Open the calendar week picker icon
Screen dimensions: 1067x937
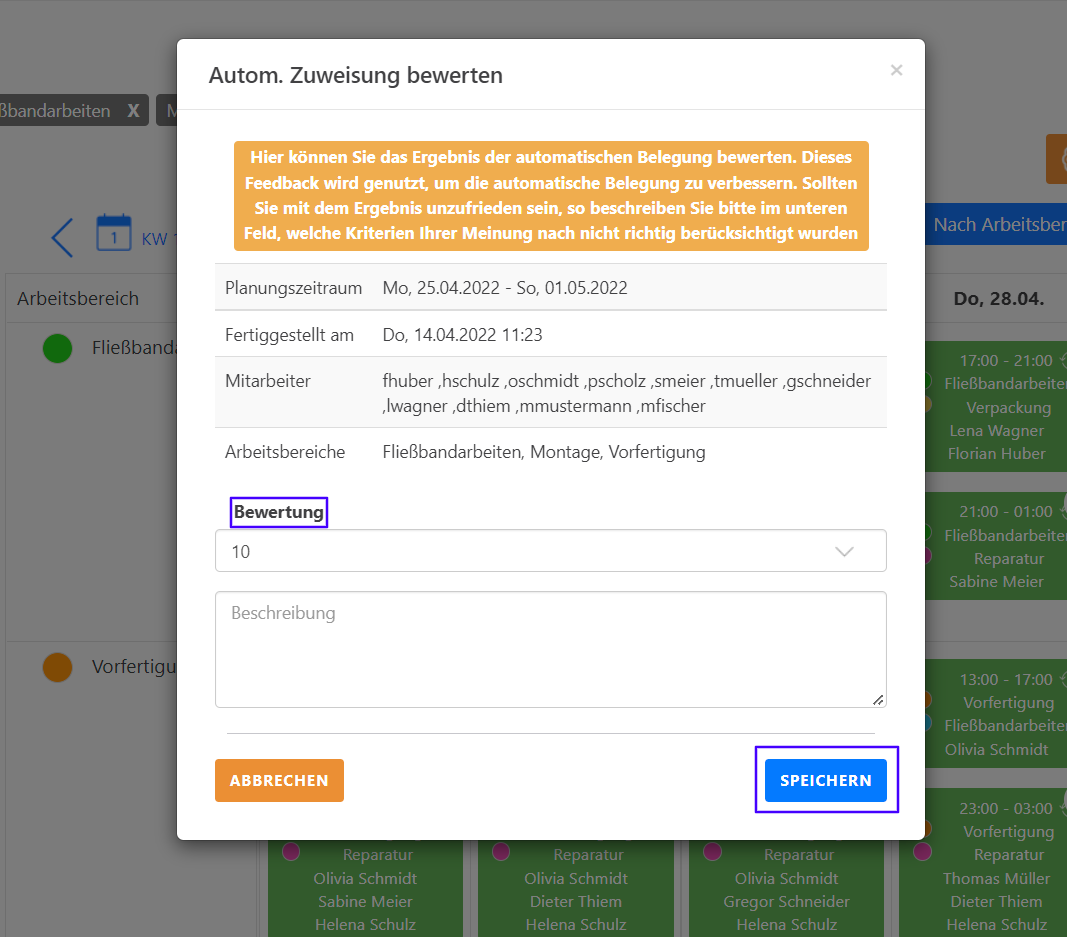pos(114,233)
